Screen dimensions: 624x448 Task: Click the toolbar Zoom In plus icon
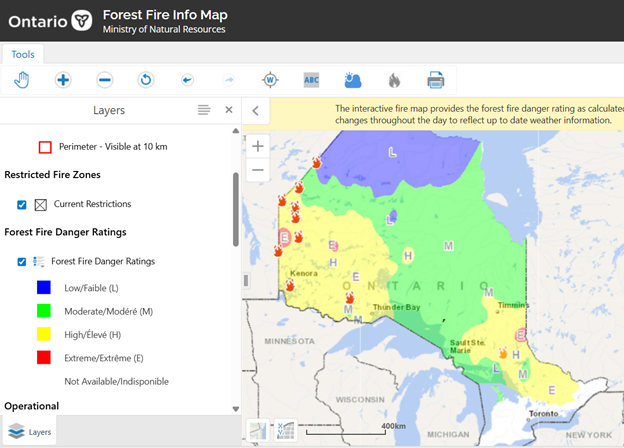point(63,79)
